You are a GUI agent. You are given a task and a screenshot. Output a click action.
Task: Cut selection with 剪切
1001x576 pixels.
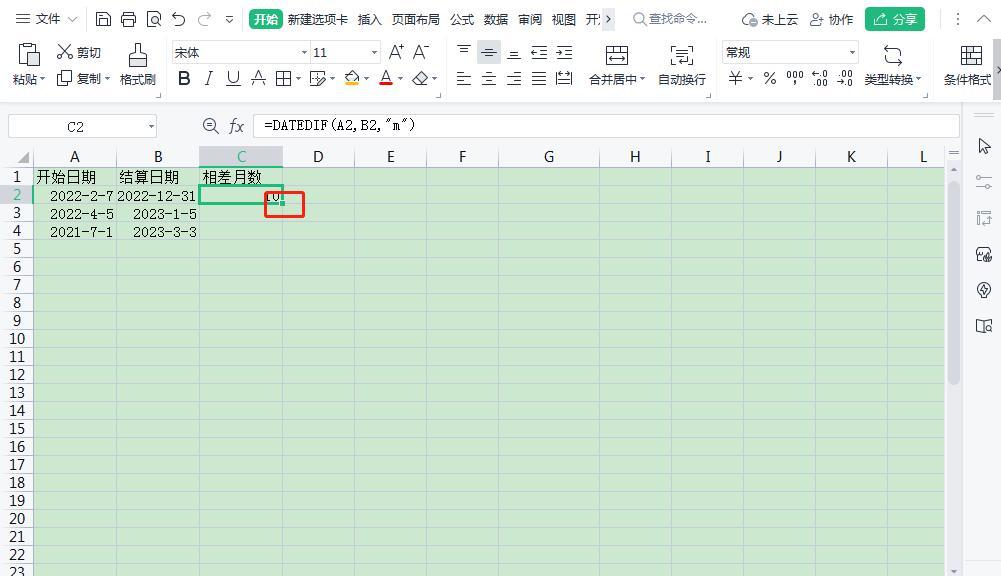(79, 52)
